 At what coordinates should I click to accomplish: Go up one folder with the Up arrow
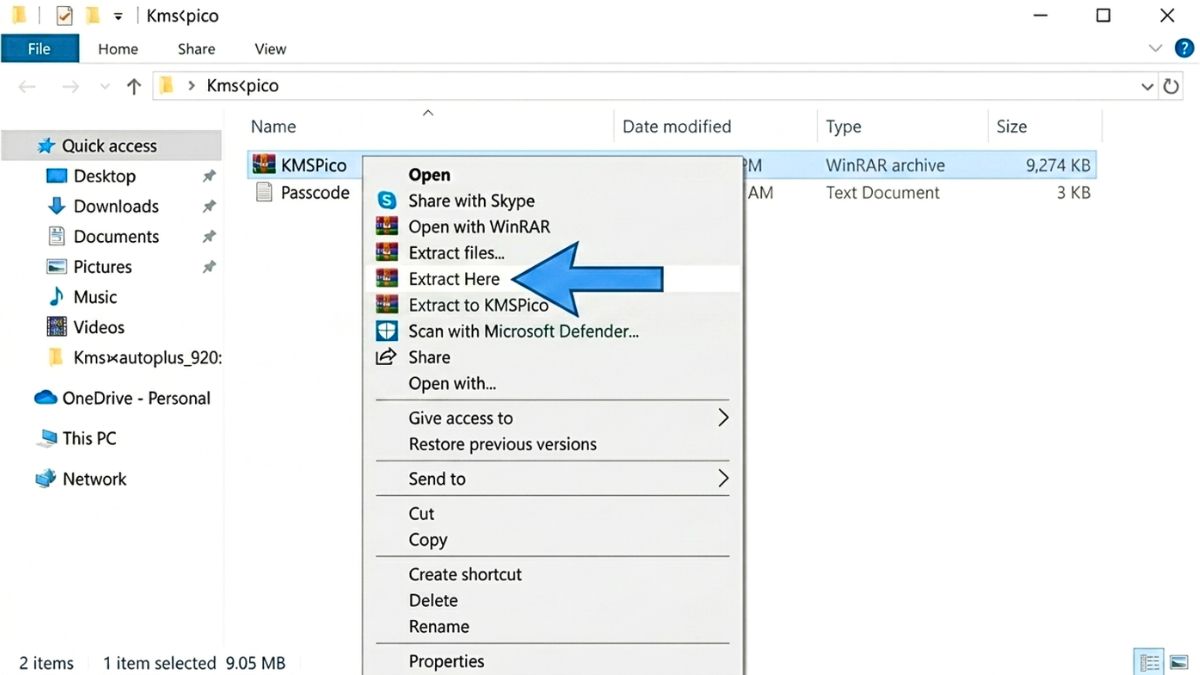(x=133, y=86)
